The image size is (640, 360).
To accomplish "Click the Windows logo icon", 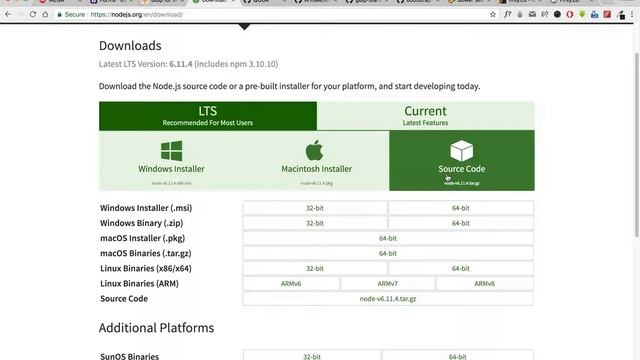I will 171,151.
